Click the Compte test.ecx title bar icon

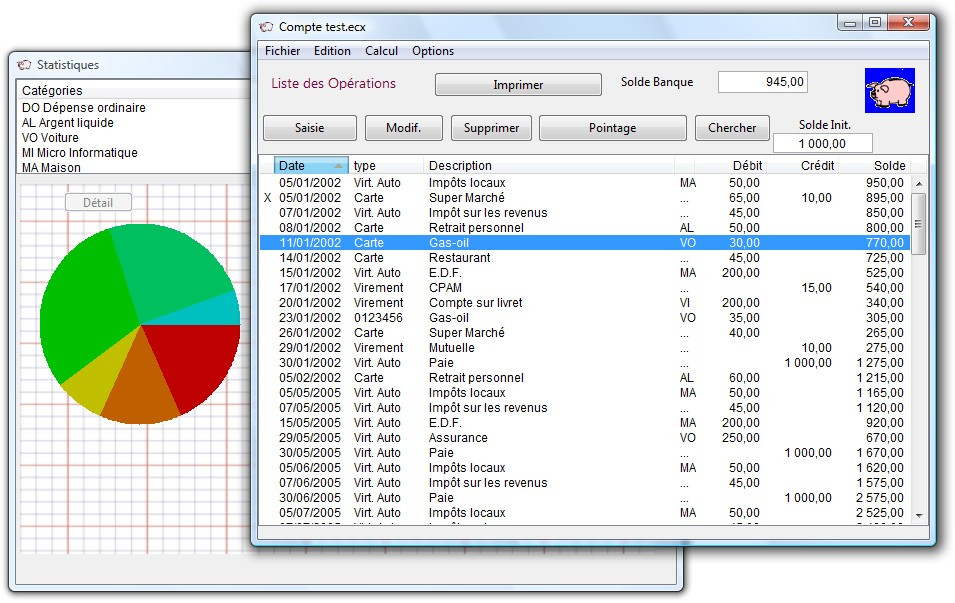pos(266,27)
